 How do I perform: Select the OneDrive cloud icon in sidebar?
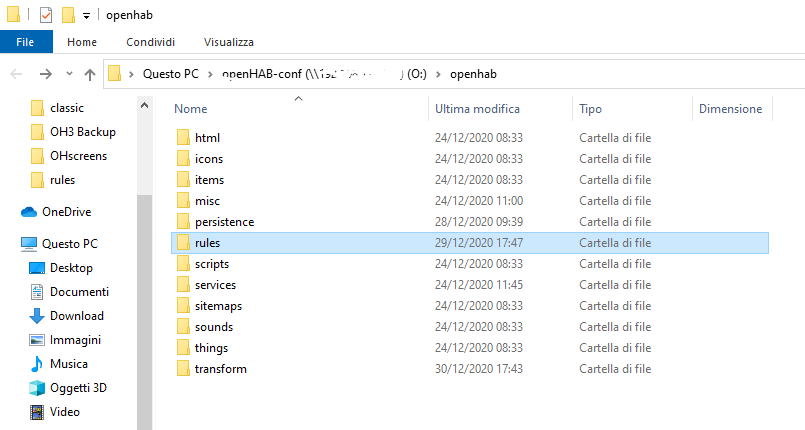[x=29, y=212]
